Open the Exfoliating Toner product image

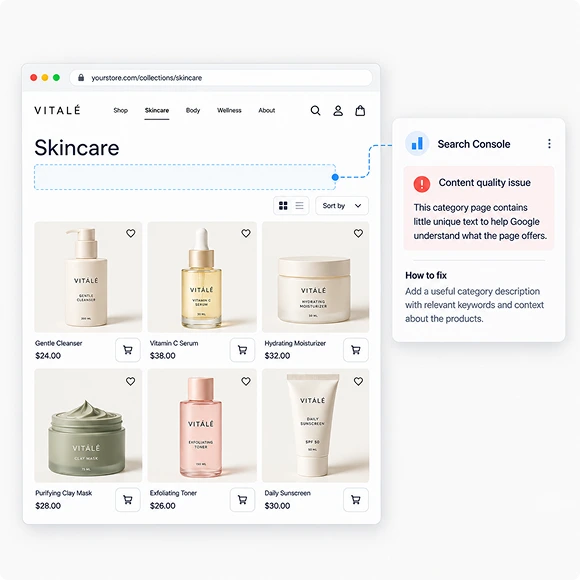coord(202,425)
